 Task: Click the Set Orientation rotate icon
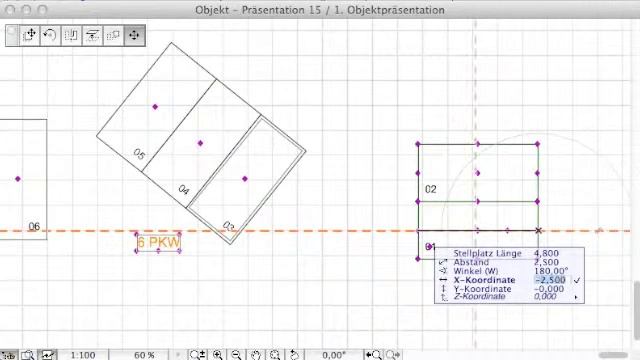(x=294, y=355)
